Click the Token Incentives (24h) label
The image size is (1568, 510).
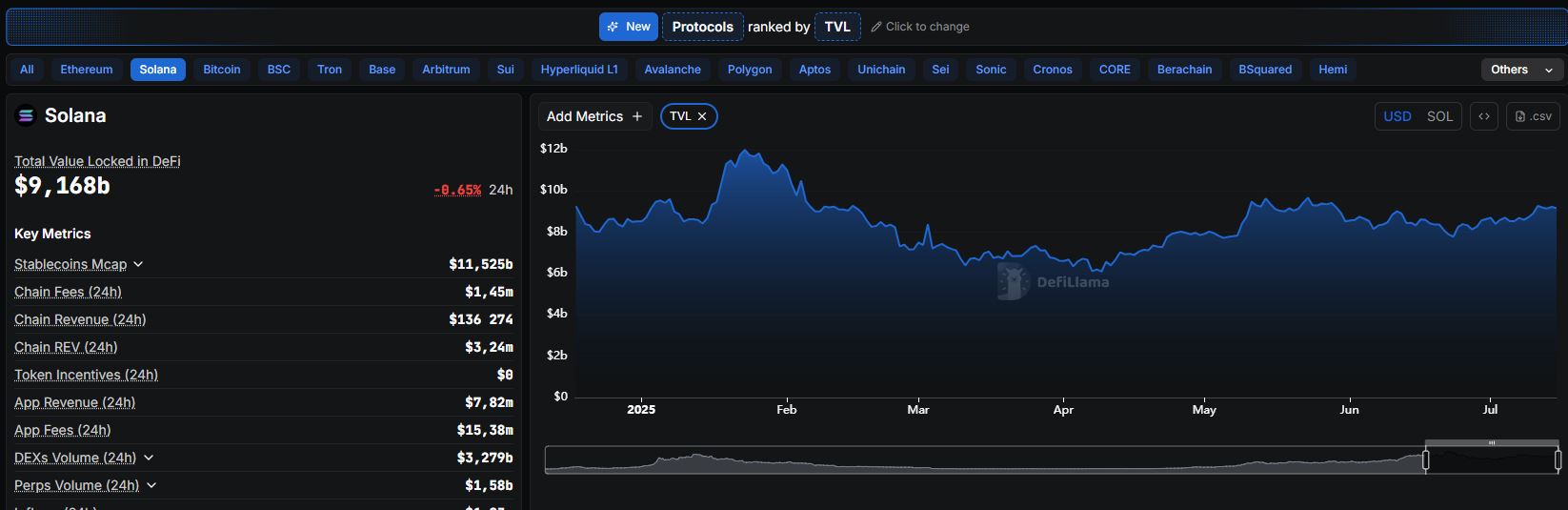[86, 375]
